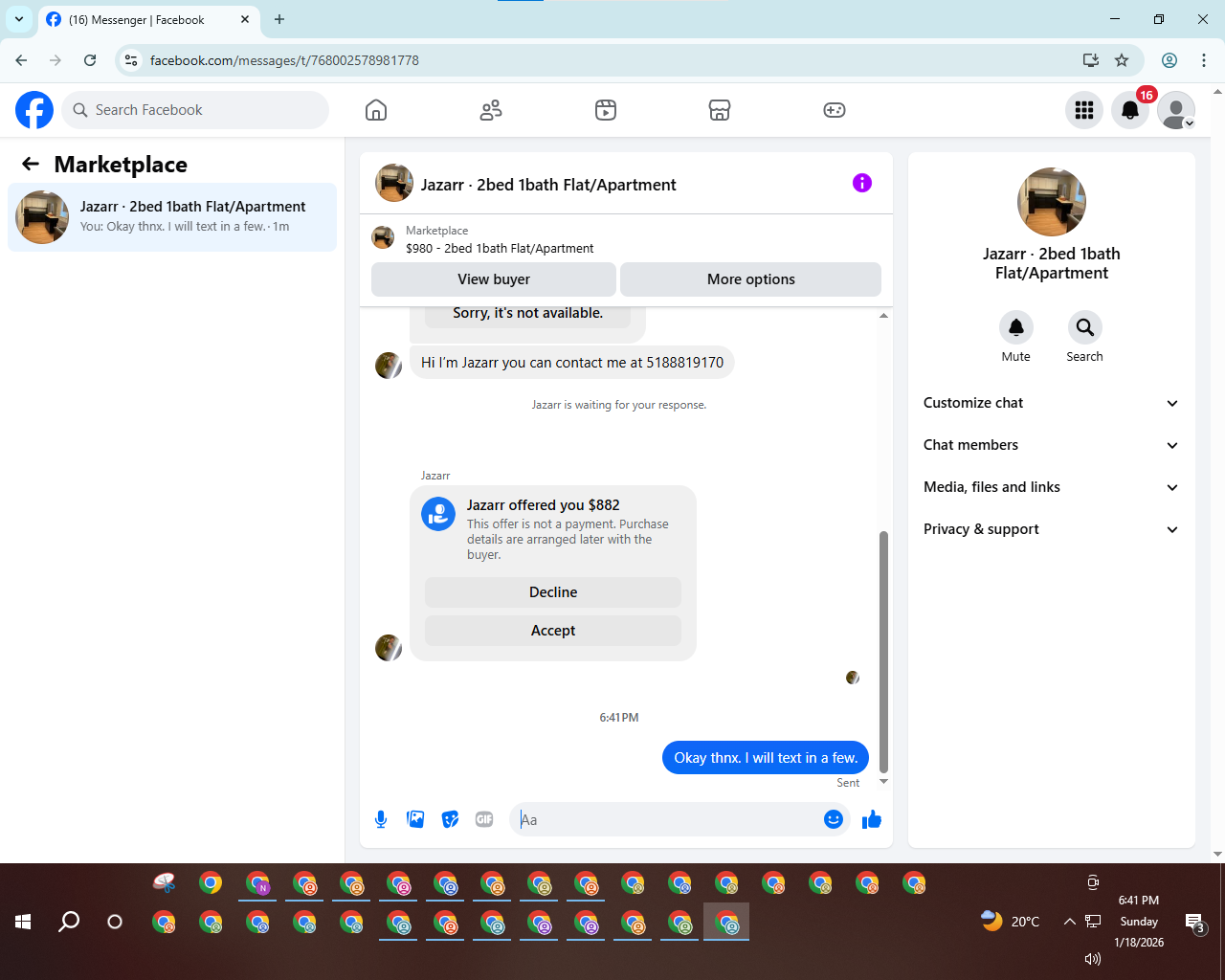Viewport: 1225px width, 980px height.
Task: Mute the chat with bell icon
Action: (x=1016, y=327)
